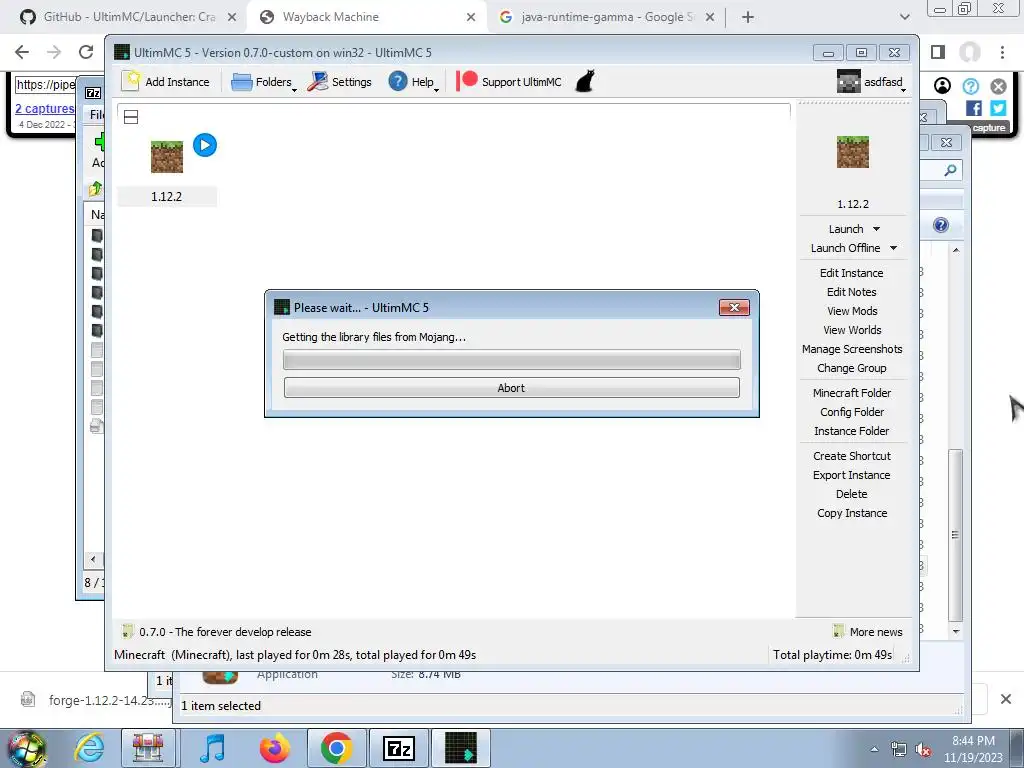This screenshot has height=768, width=1024.
Task: Open the Help dropdown menu
Action: point(413,82)
